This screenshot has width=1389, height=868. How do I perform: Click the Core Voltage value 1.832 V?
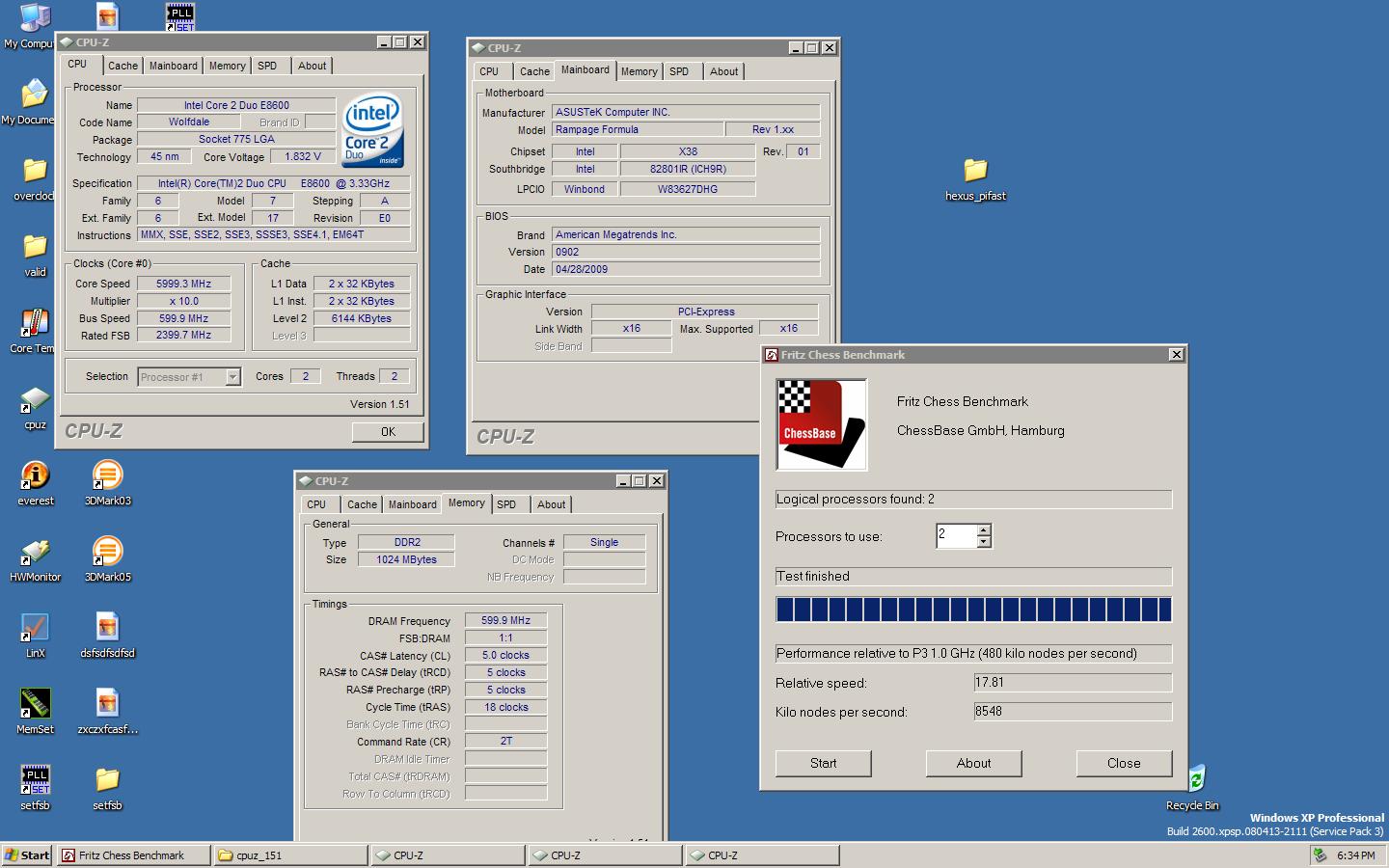point(303,156)
